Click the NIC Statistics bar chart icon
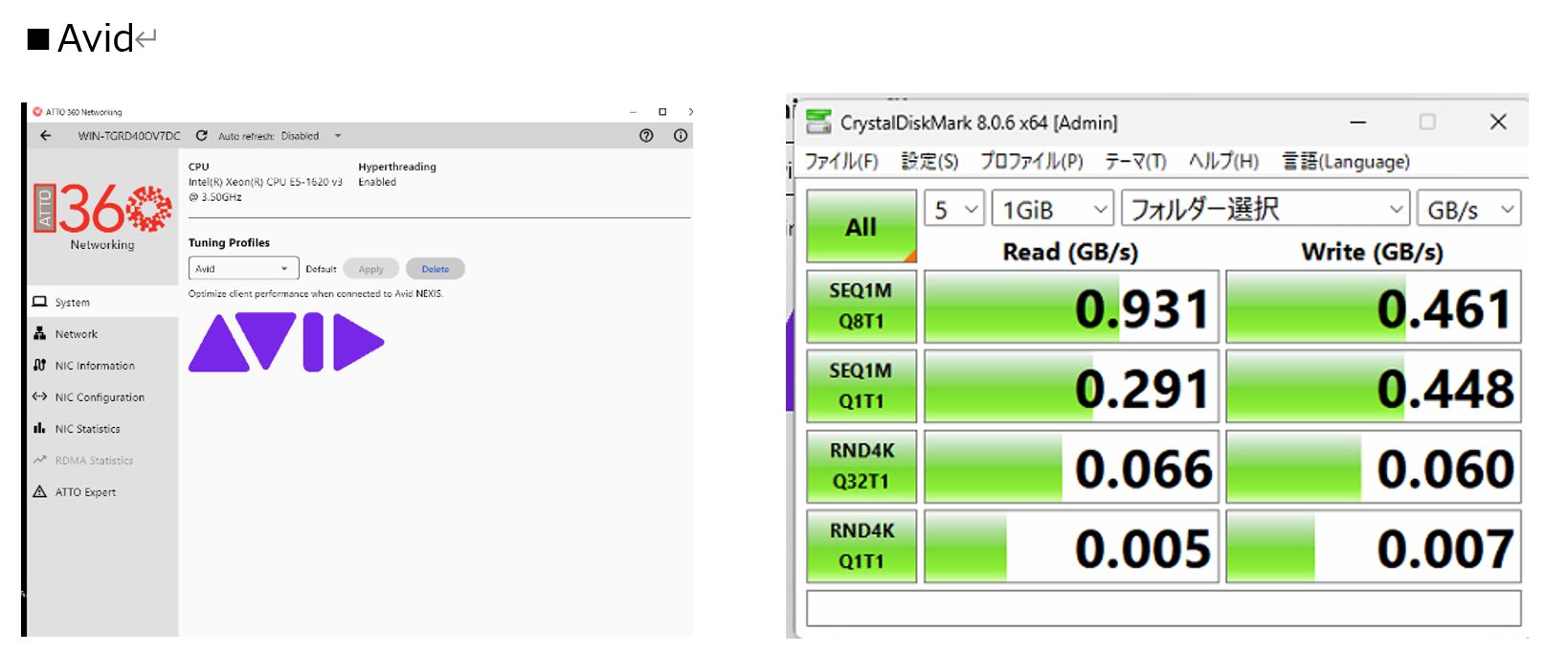The width and height of the screenshot is (1568, 653). (x=39, y=428)
